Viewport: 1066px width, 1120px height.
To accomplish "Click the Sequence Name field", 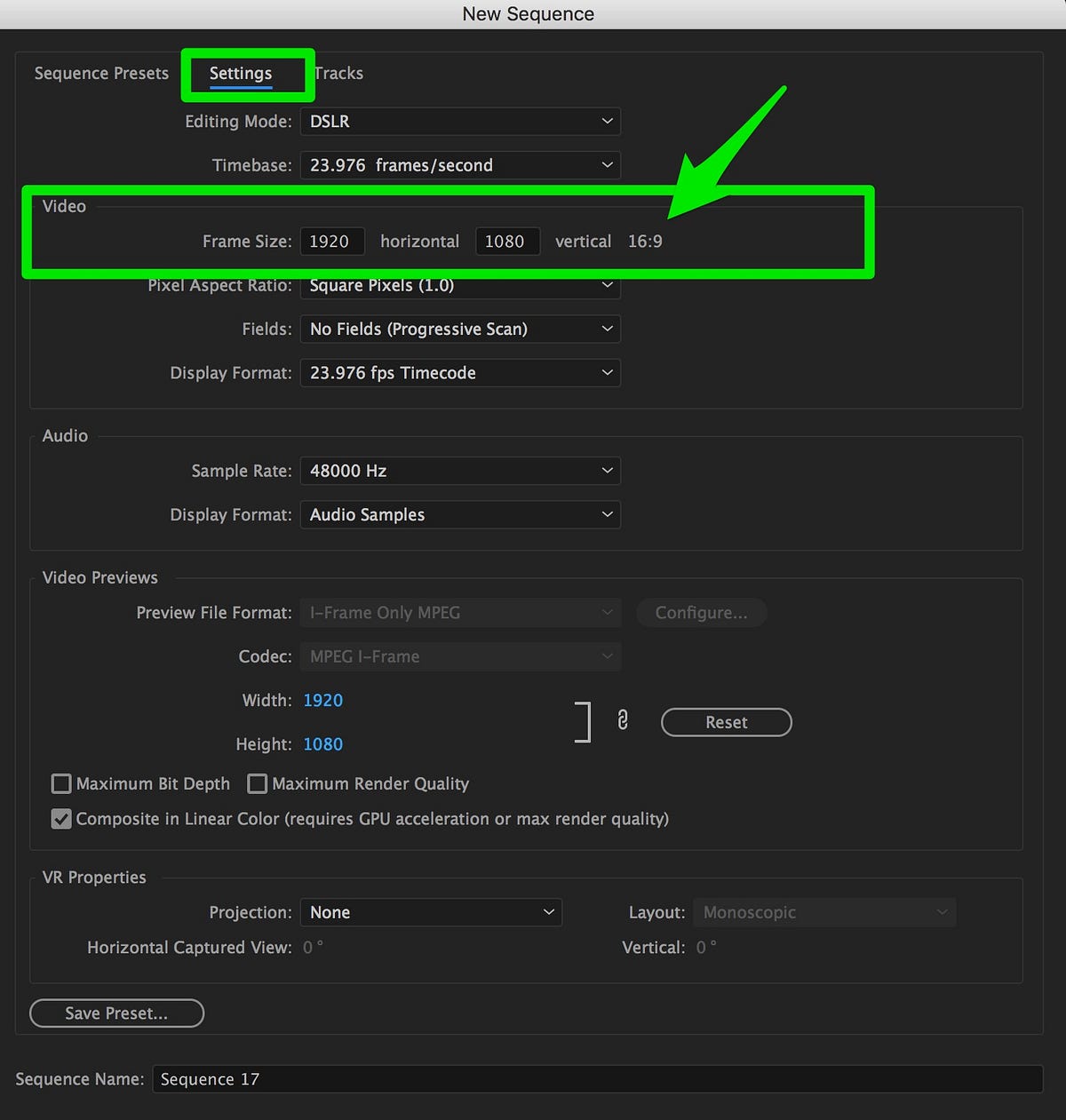I will (x=595, y=1078).
